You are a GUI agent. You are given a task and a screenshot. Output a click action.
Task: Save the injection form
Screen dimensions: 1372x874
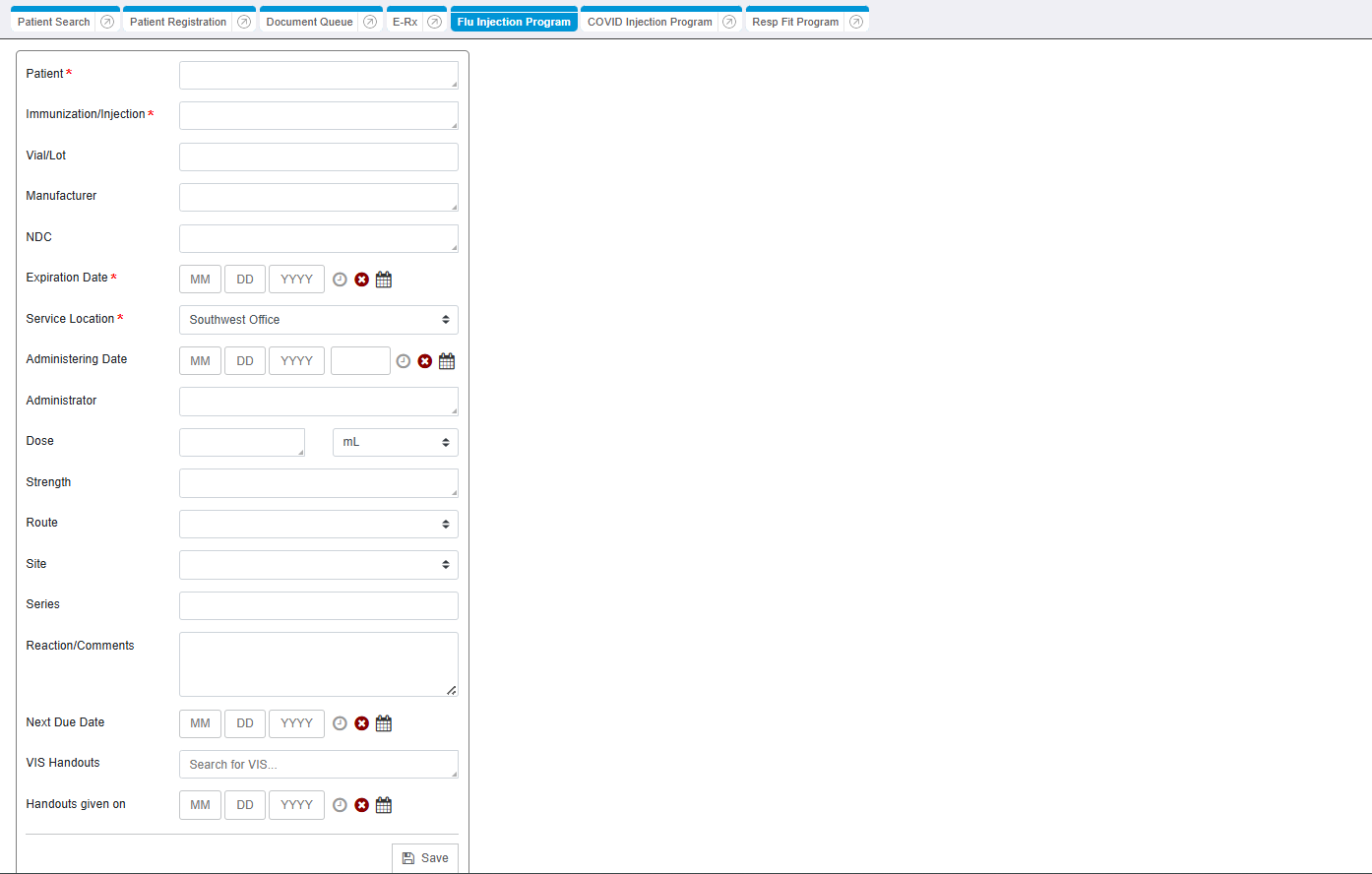[x=425, y=858]
